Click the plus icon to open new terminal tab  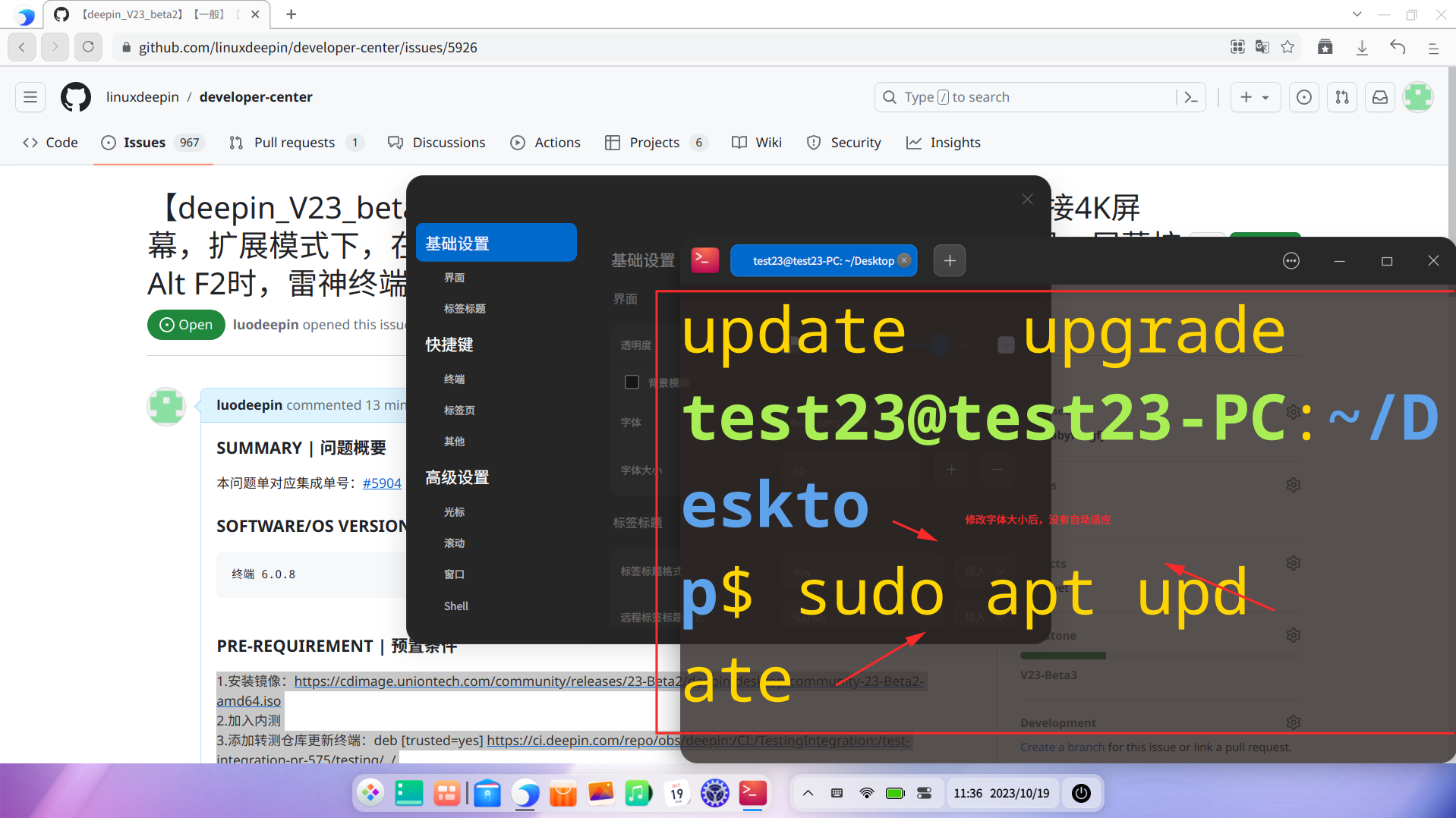point(949,260)
